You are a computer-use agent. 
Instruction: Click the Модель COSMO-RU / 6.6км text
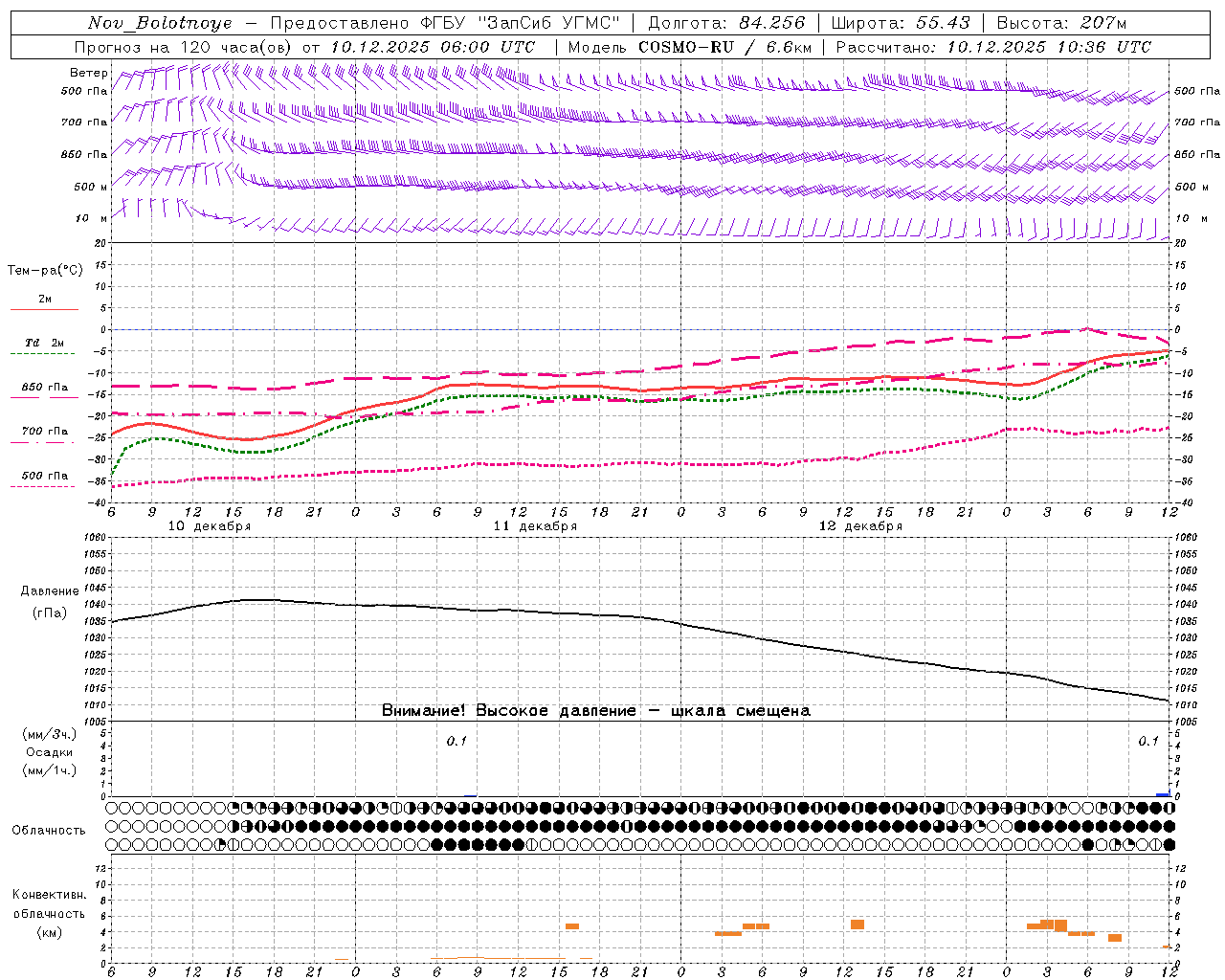[690, 47]
